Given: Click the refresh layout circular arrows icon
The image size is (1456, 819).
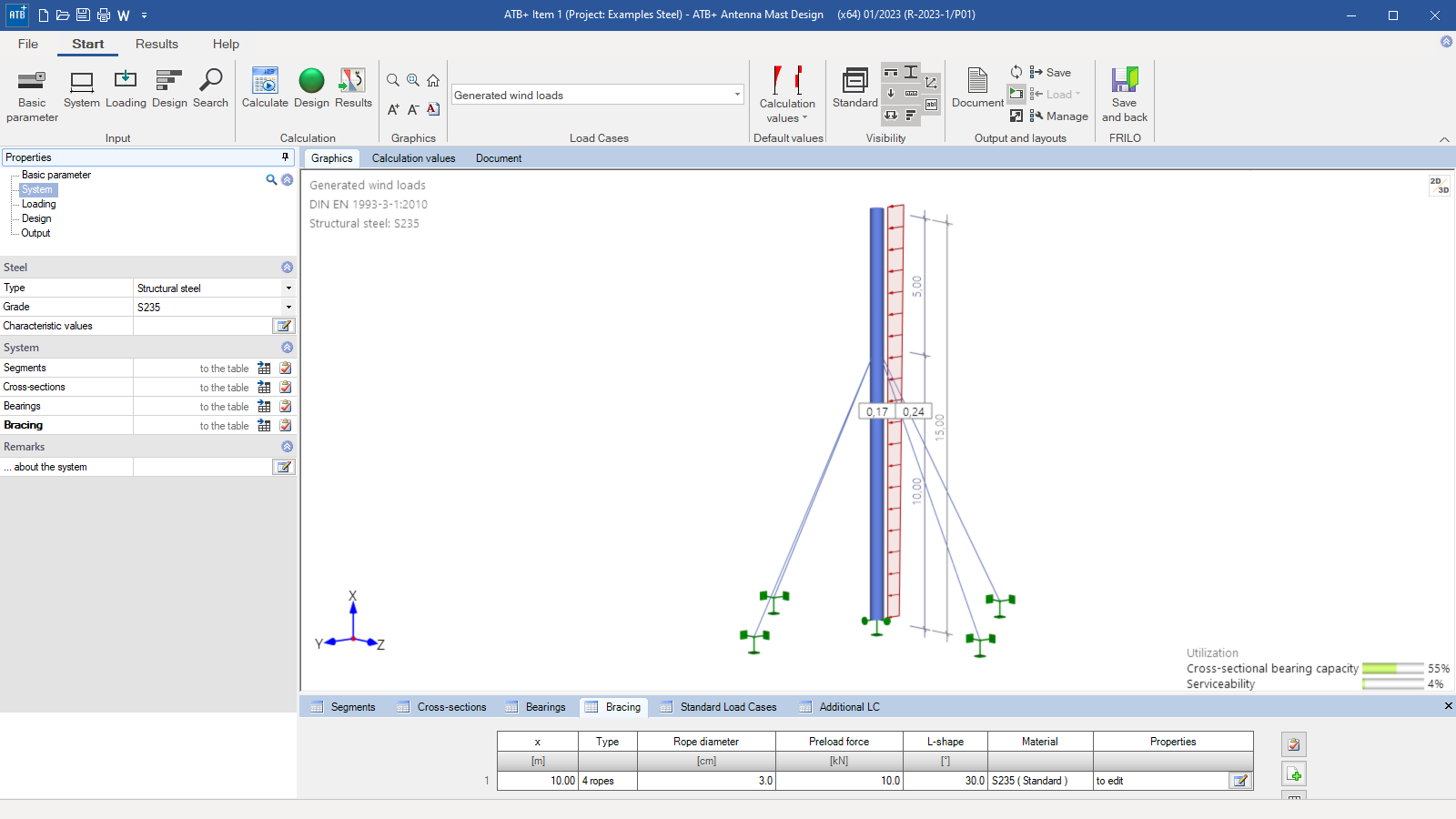Looking at the screenshot, I should (x=1016, y=72).
